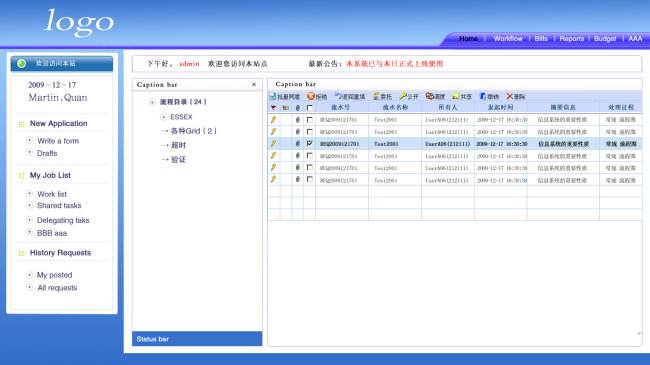Check the checkbox in the fifth grid row

point(310,168)
